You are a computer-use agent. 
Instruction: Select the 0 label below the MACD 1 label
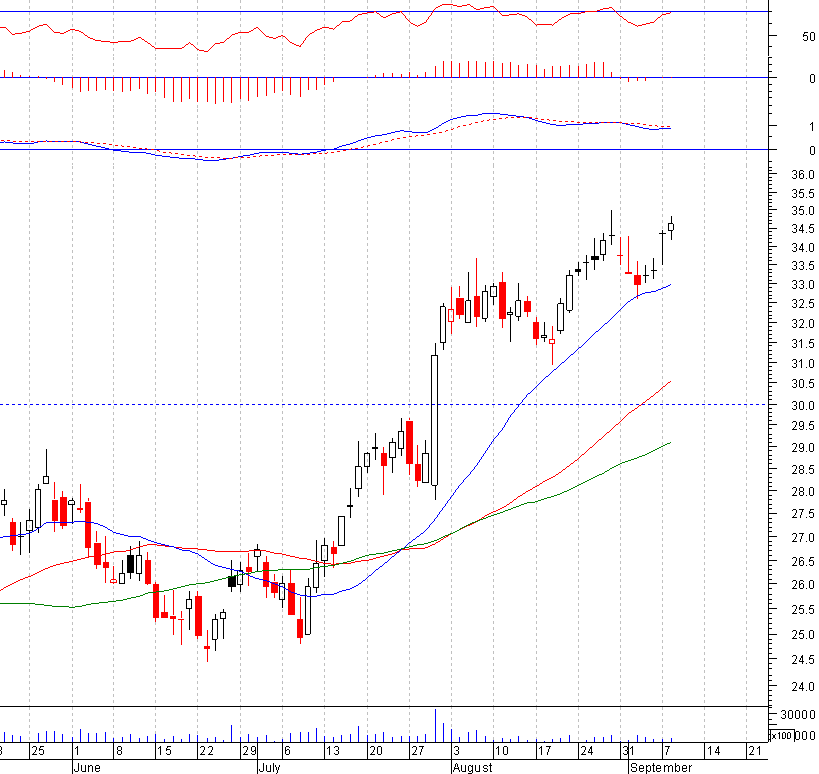click(812, 151)
